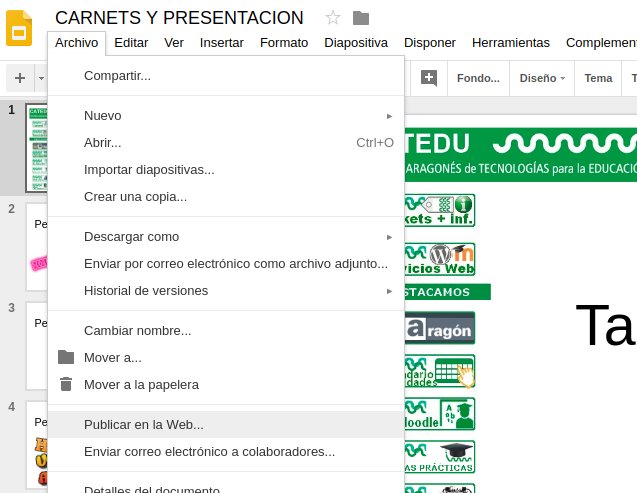Image resolution: width=637 pixels, height=493 pixels.
Task: Click the document title CARNETS Y PRESENTACION
Action: pos(179,18)
